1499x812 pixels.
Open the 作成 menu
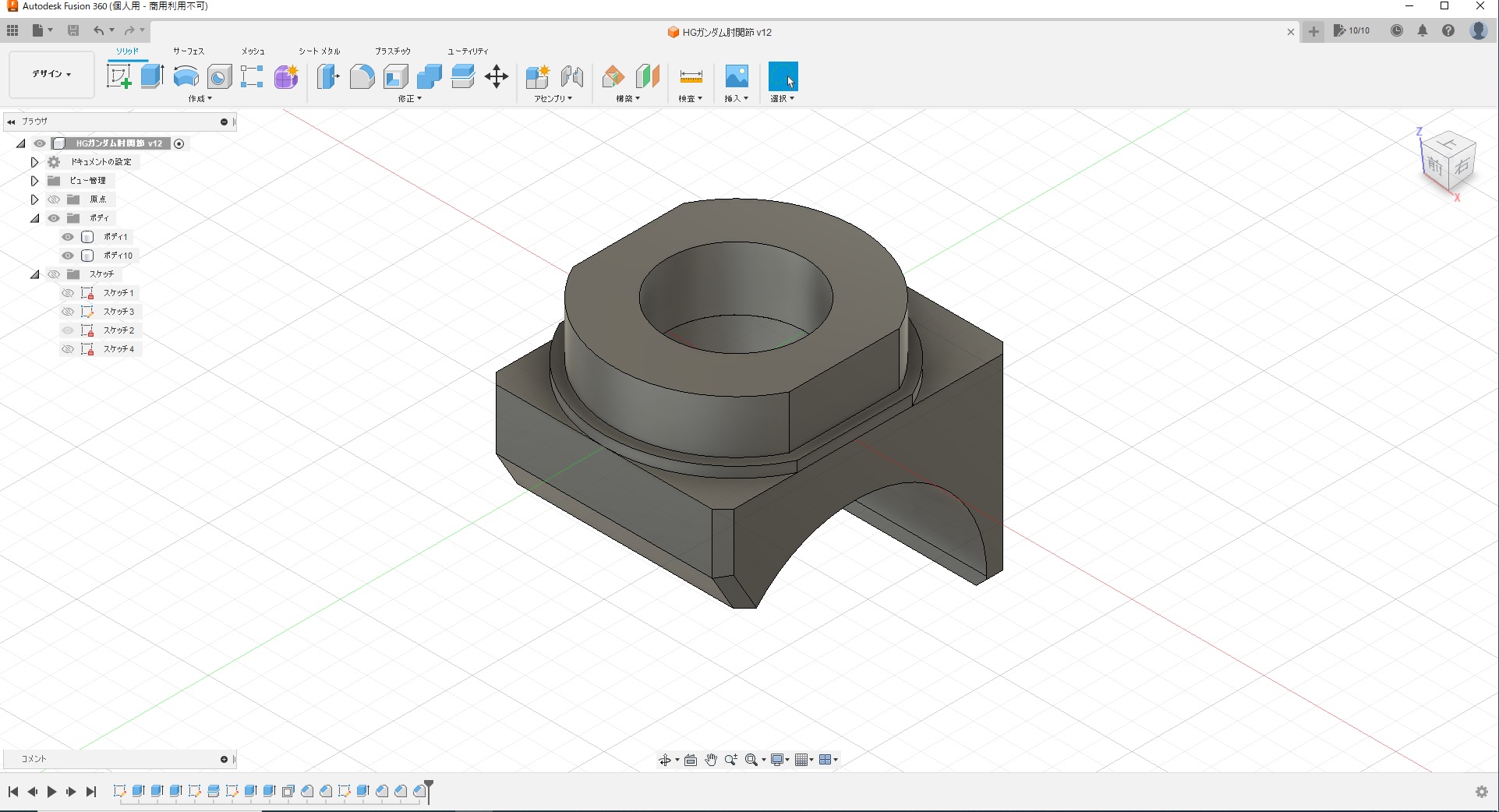(x=200, y=99)
